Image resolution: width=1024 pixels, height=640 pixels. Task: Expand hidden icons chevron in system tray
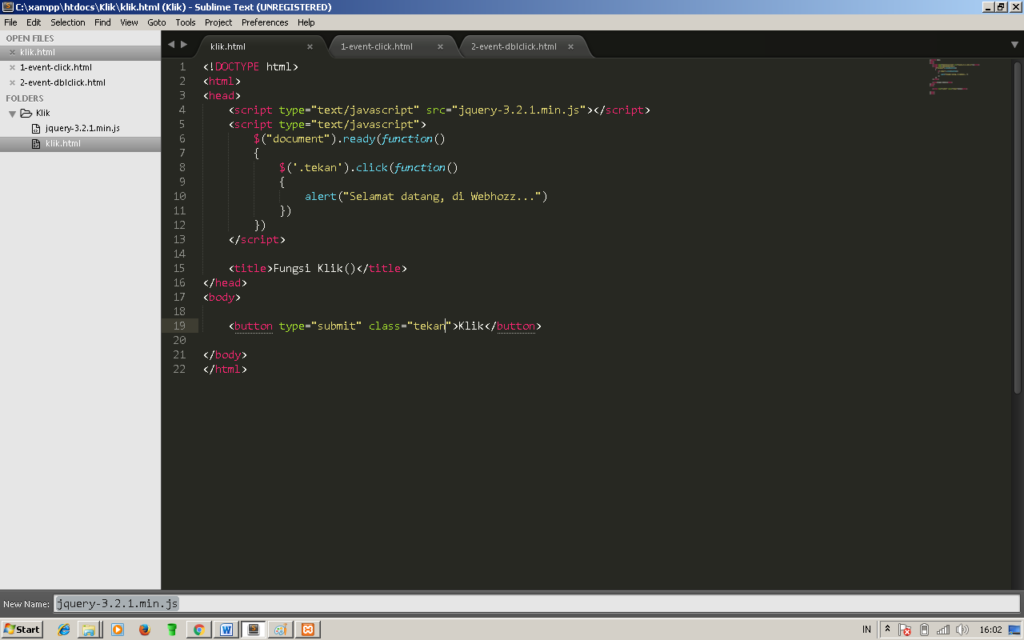(x=887, y=629)
